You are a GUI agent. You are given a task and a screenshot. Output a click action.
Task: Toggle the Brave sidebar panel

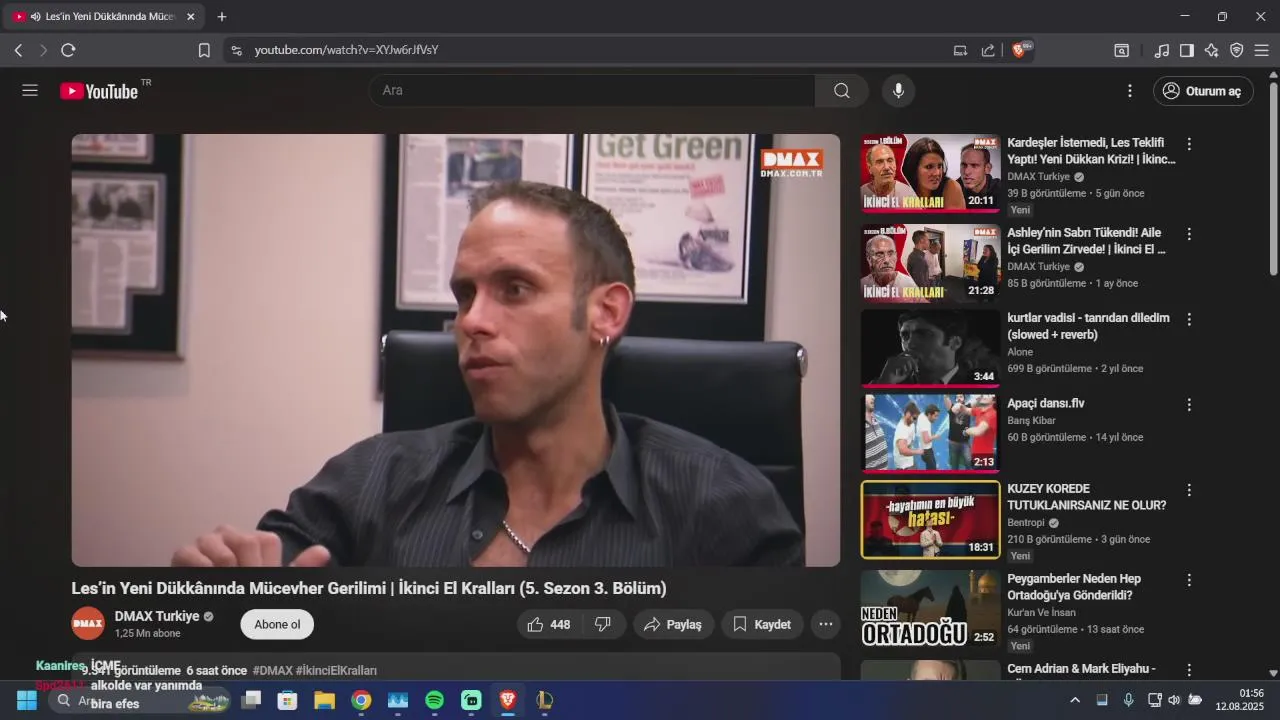point(1187,50)
